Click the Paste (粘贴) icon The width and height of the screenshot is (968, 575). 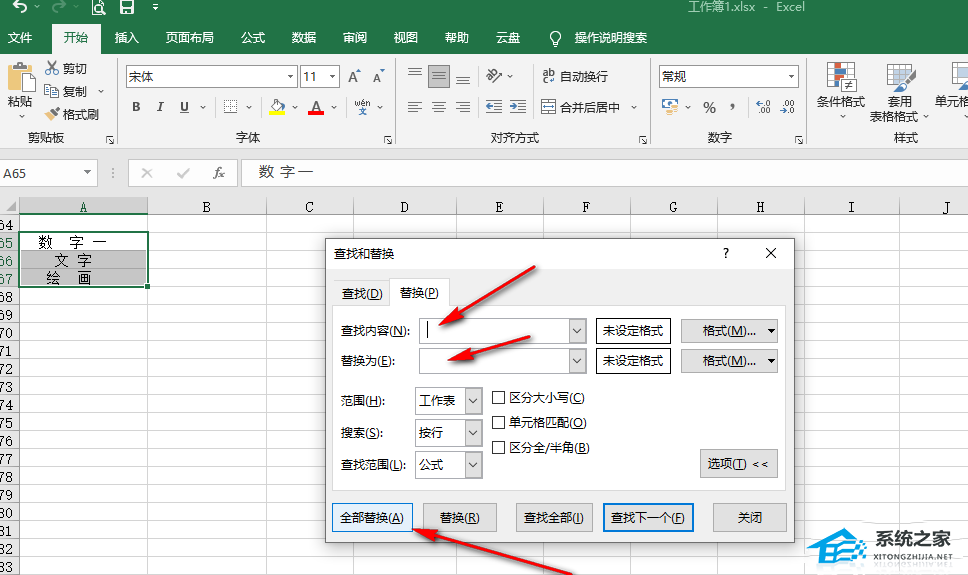point(20,79)
